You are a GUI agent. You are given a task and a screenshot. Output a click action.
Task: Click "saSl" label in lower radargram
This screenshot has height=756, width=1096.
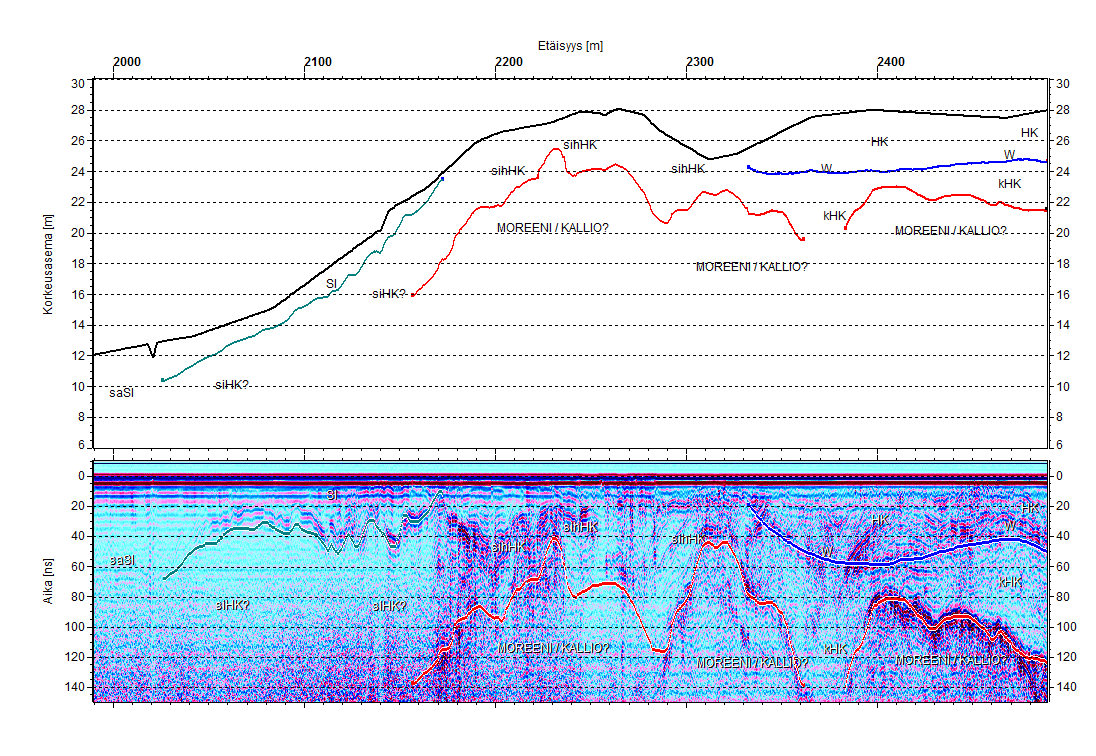click(121, 562)
